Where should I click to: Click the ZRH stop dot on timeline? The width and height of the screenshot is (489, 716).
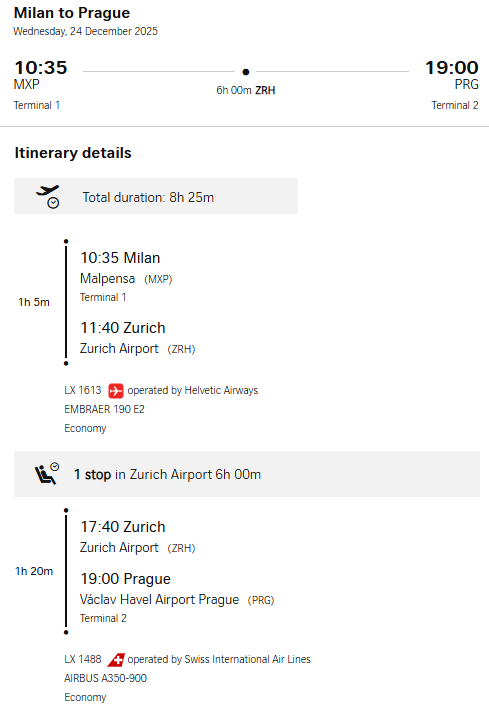pyautogui.click(x=246, y=72)
